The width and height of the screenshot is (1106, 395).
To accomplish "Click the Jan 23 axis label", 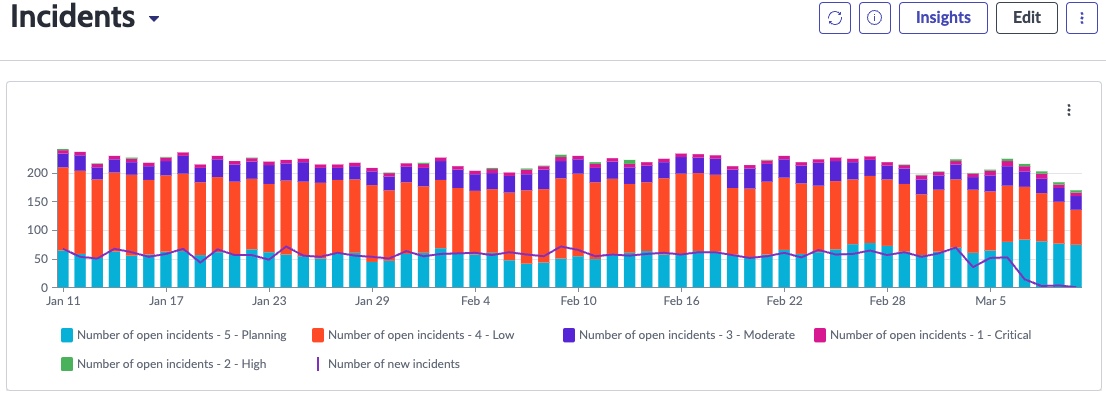I will pos(269,301).
